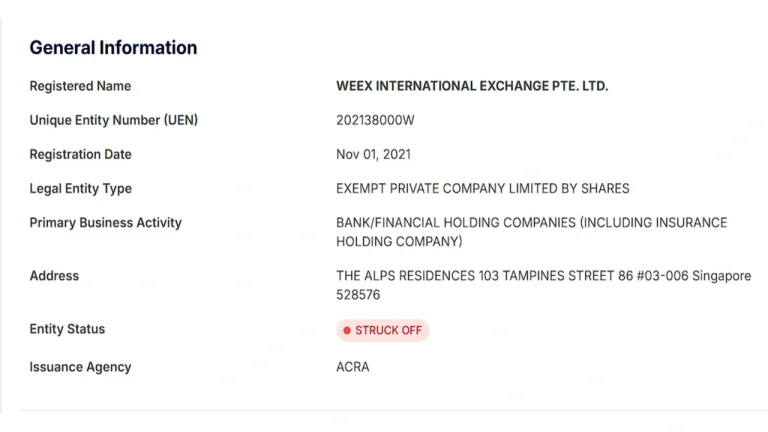Click the ACRA issuance agency value
Image resolution: width=768 pixels, height=432 pixels.
click(353, 367)
